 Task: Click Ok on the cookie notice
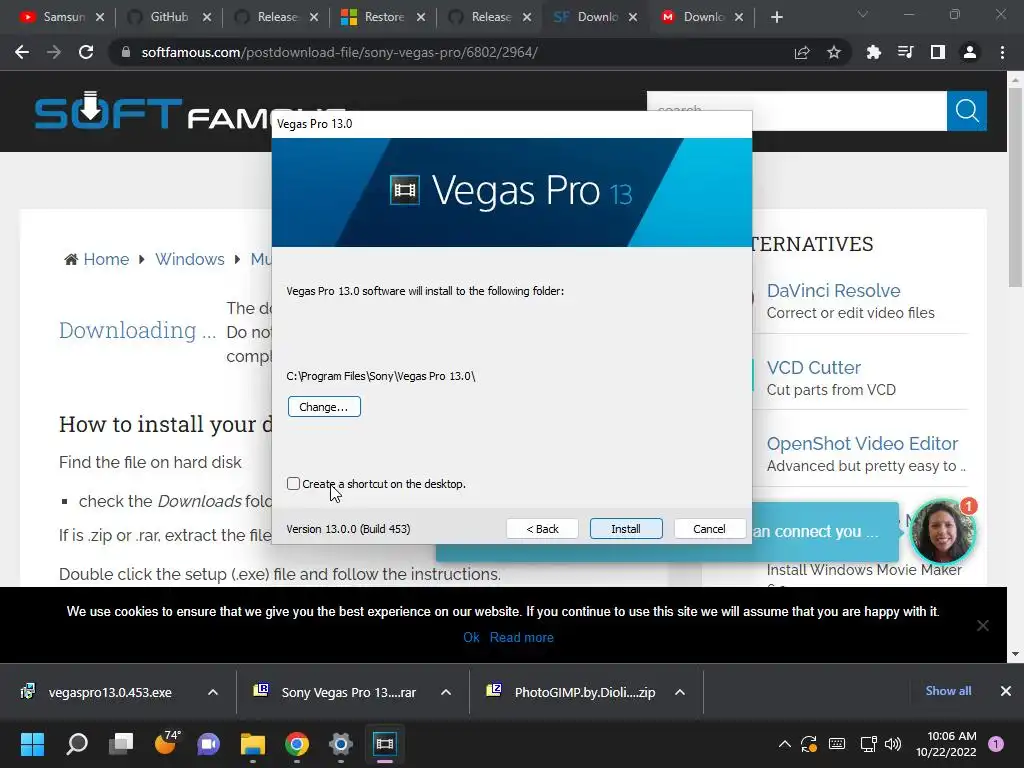(471, 637)
